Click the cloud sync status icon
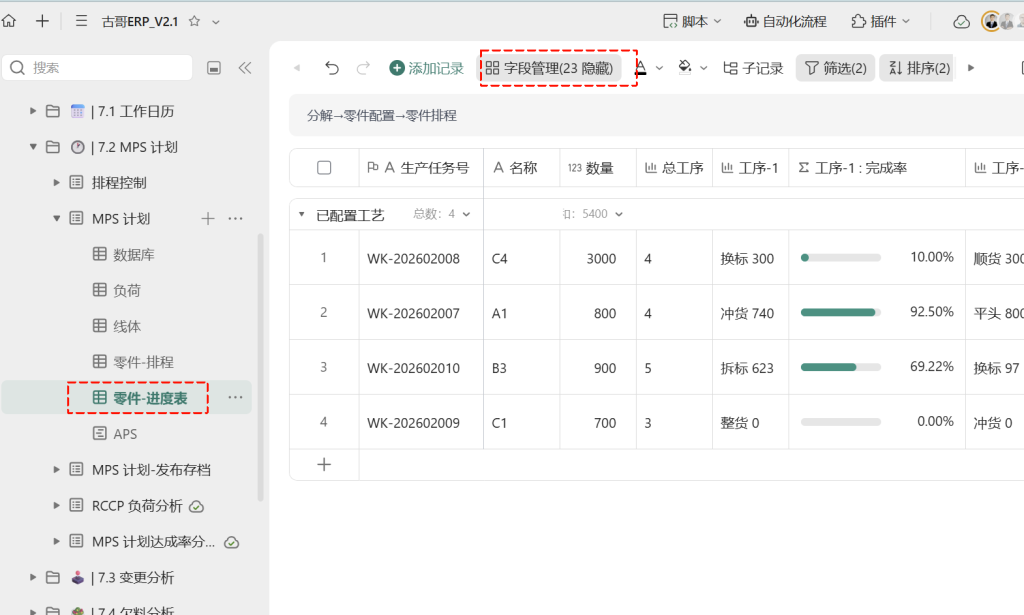 point(961,22)
